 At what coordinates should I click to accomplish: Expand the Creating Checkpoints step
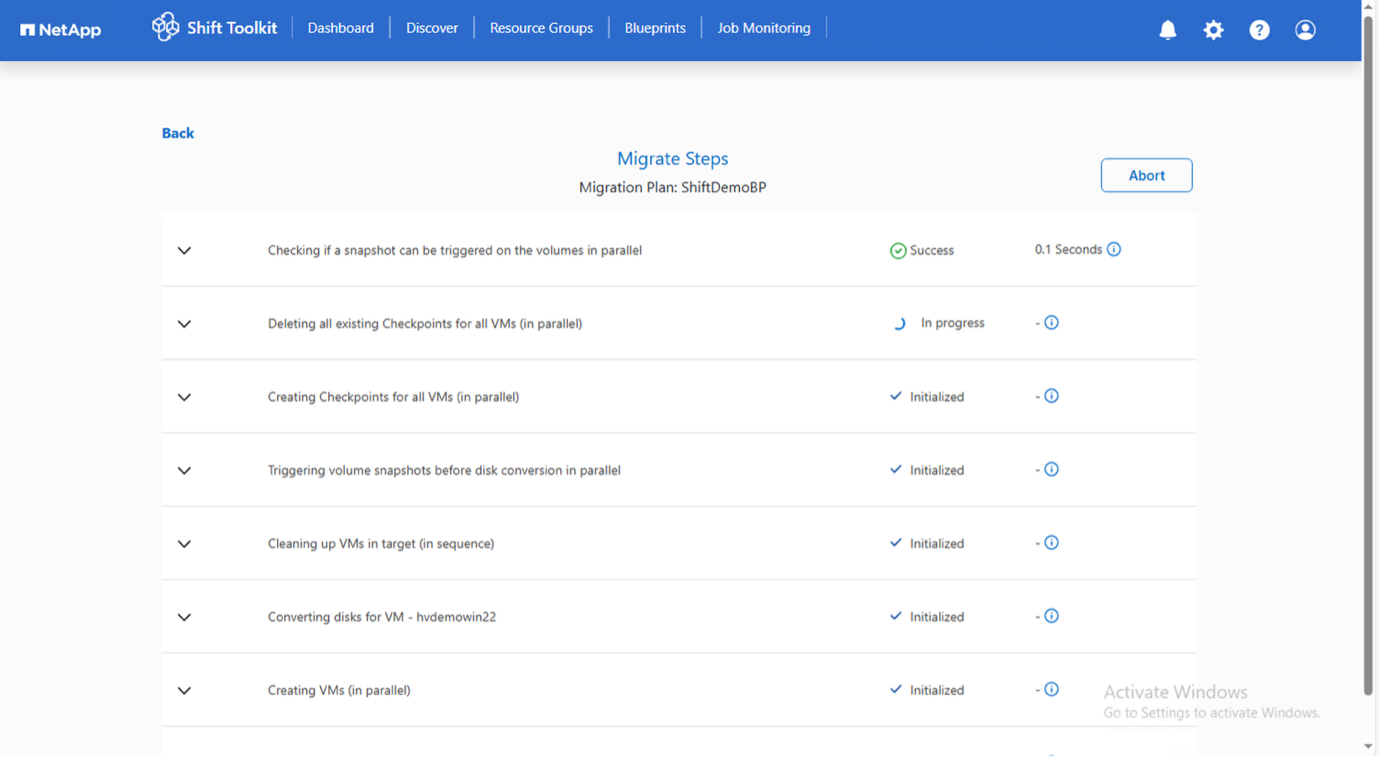click(184, 397)
